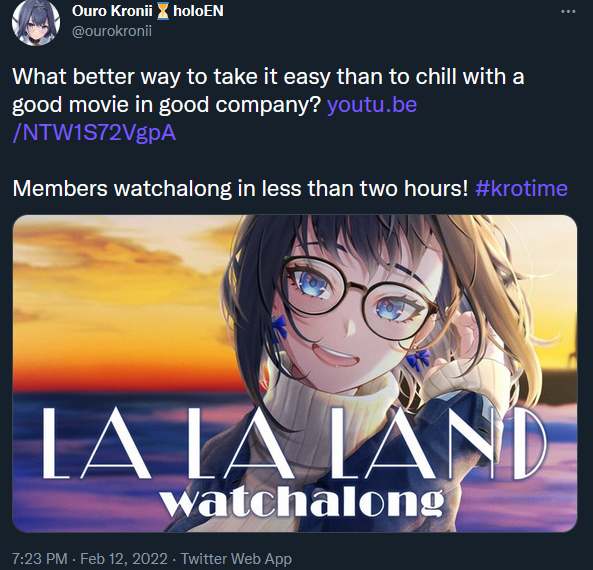
Task: Open the 7:23 PM timestamp permalink
Action: point(40,558)
